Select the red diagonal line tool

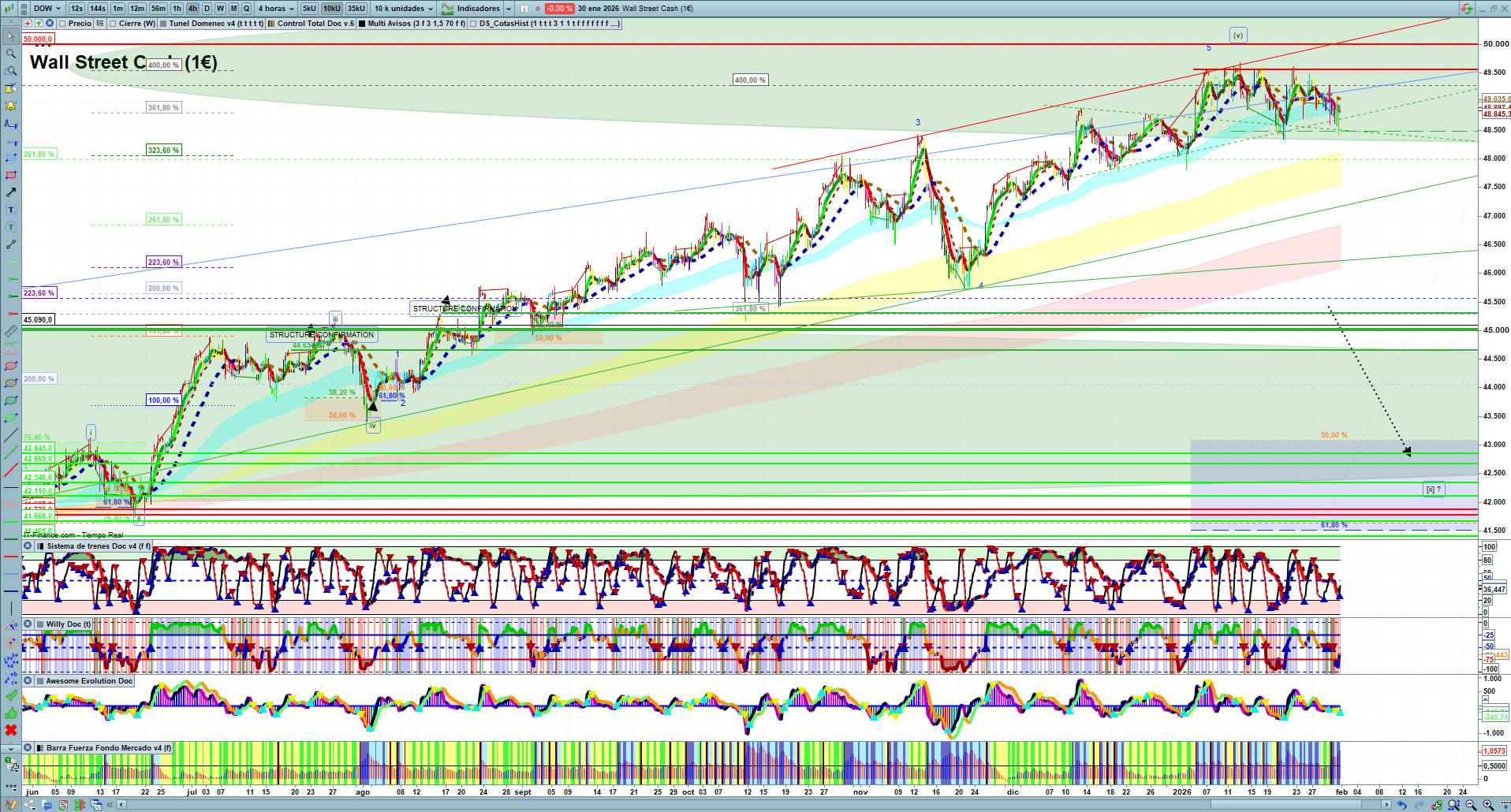pos(11,470)
